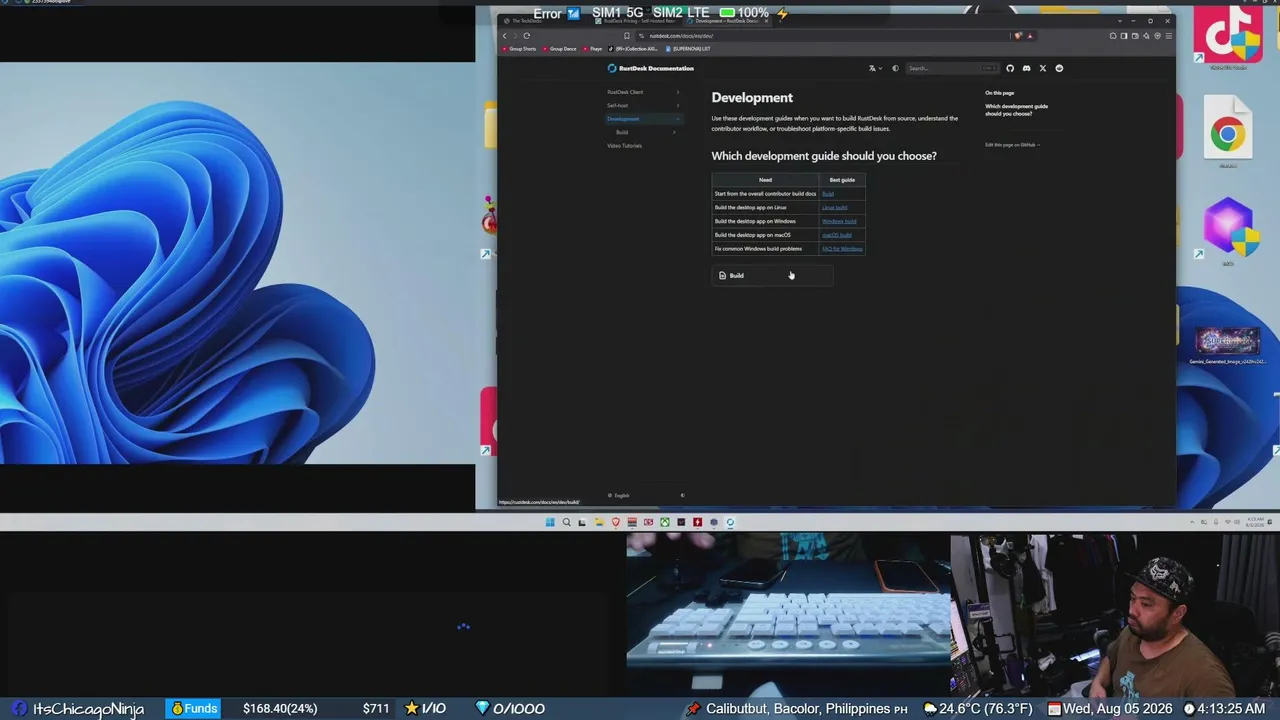
Task: Jump to 'Which development guide should you choose?' in On this page
Action: pyautogui.click(x=1016, y=108)
